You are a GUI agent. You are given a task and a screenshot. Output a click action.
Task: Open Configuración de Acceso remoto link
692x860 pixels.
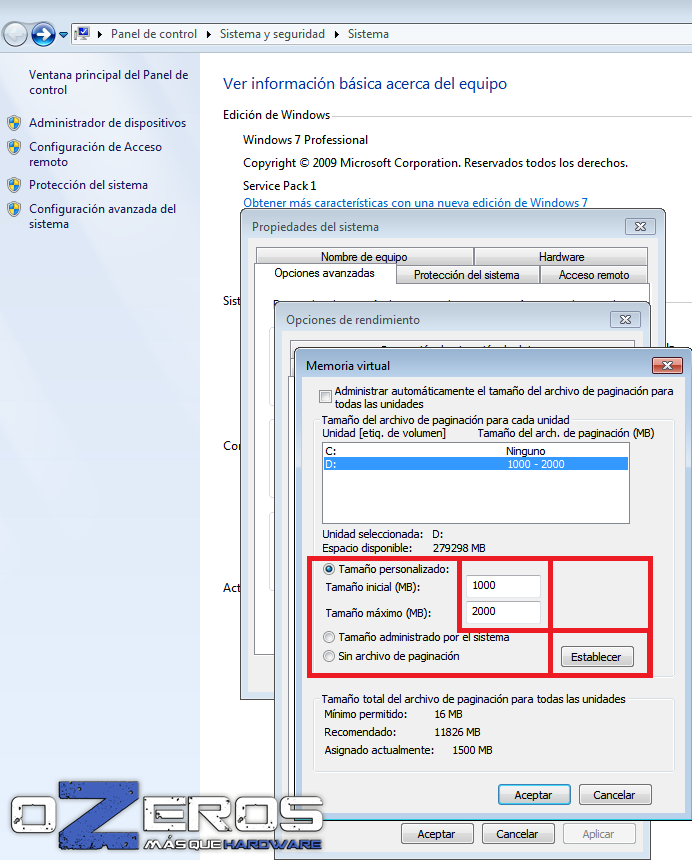[95, 154]
